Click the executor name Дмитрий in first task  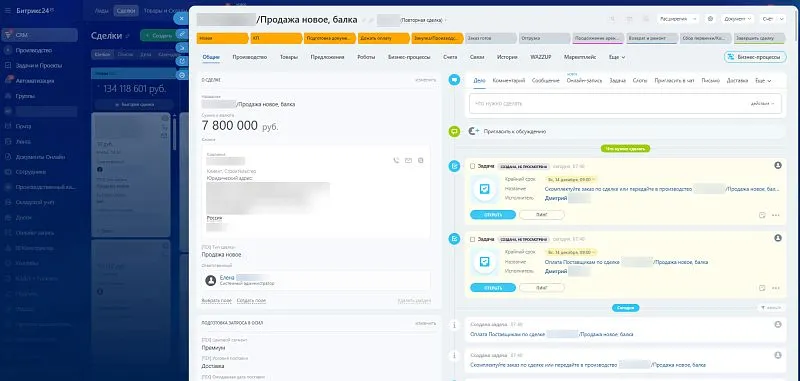click(x=556, y=198)
